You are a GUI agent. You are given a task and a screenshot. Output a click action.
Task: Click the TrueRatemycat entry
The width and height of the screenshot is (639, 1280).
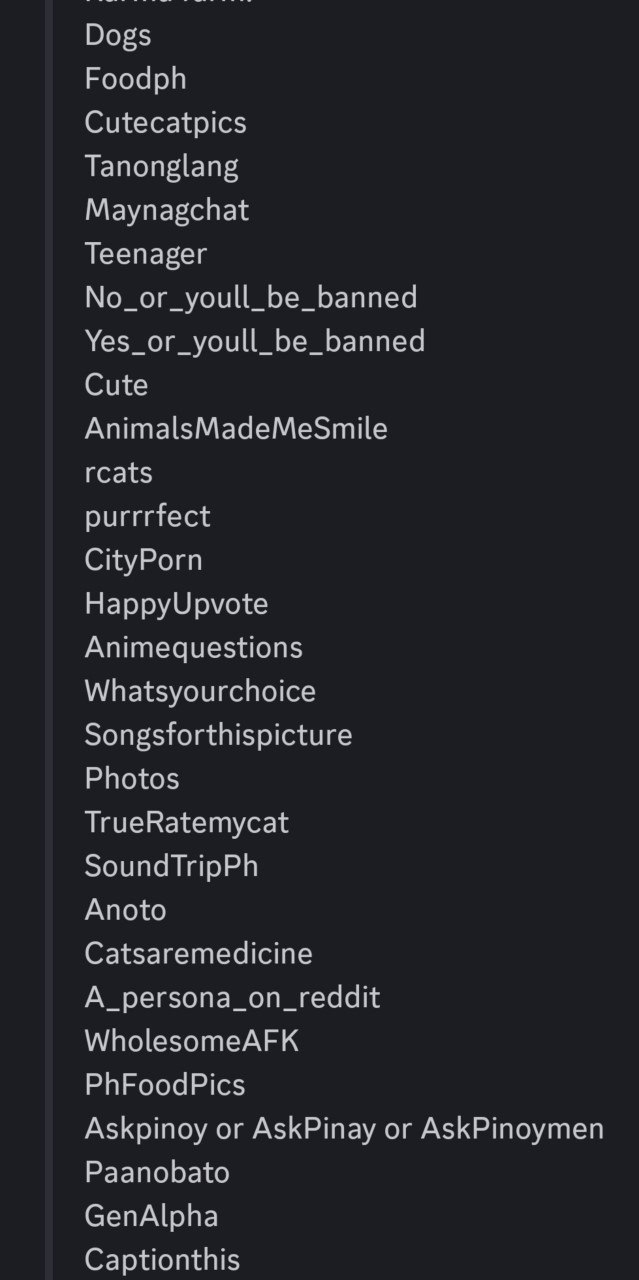pos(187,823)
